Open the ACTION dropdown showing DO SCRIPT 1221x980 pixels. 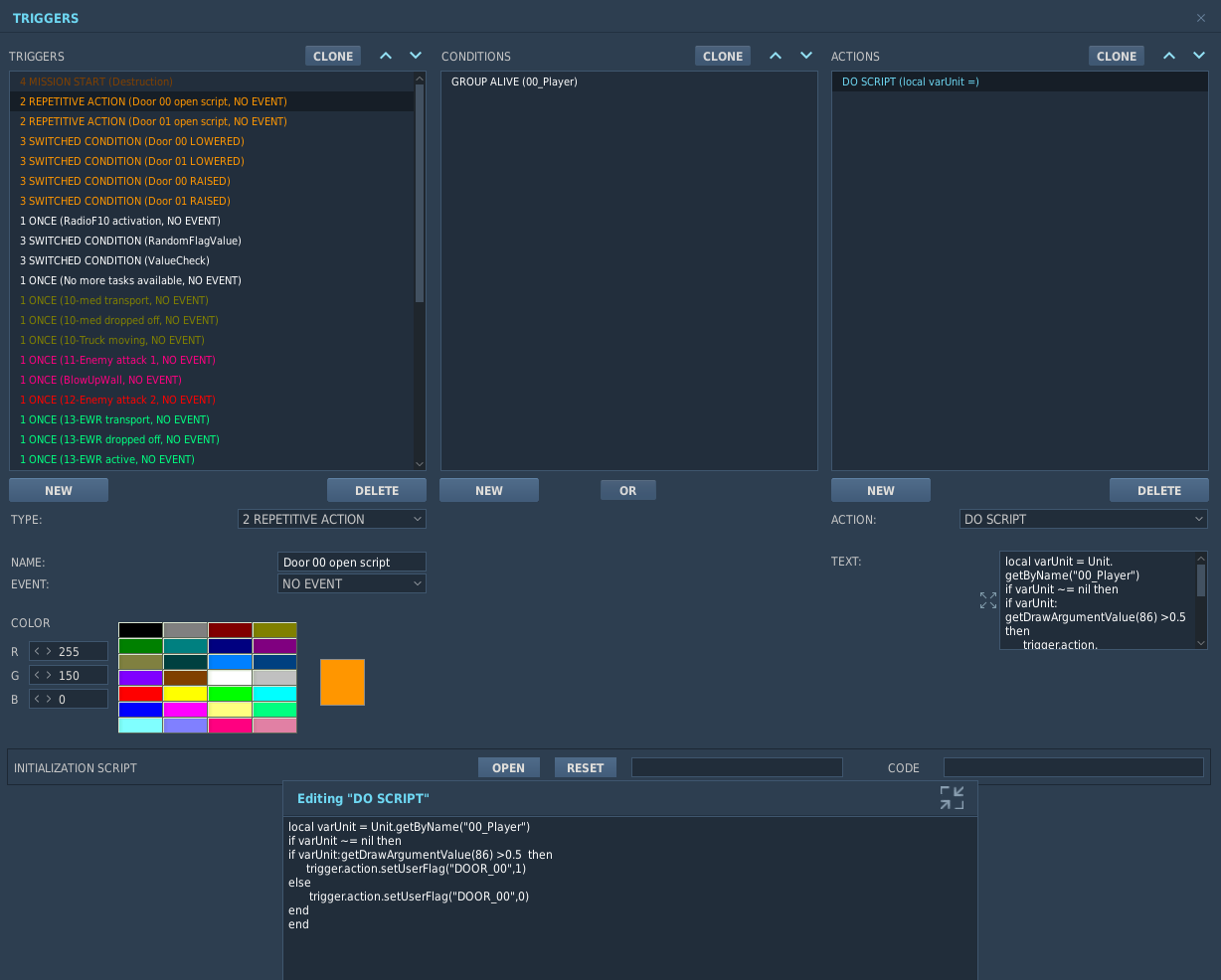click(1085, 519)
